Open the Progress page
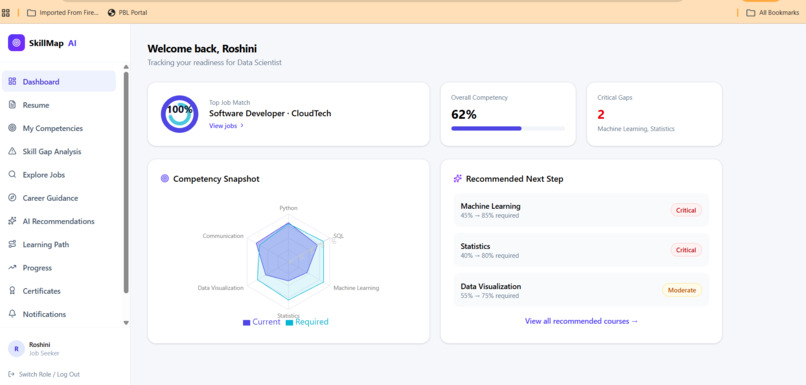 (x=59, y=267)
